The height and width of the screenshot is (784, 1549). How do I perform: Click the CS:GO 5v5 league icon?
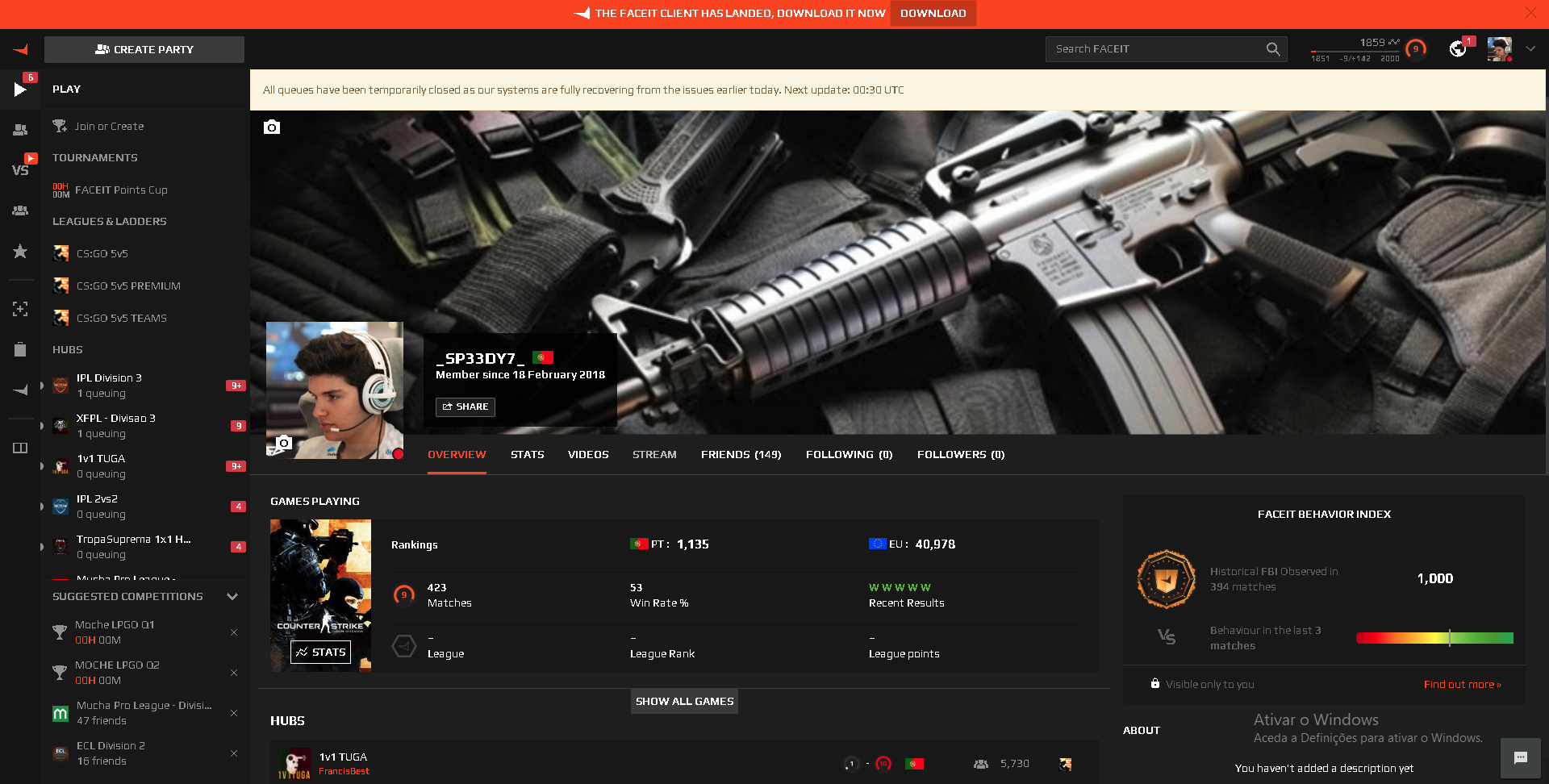click(x=61, y=253)
